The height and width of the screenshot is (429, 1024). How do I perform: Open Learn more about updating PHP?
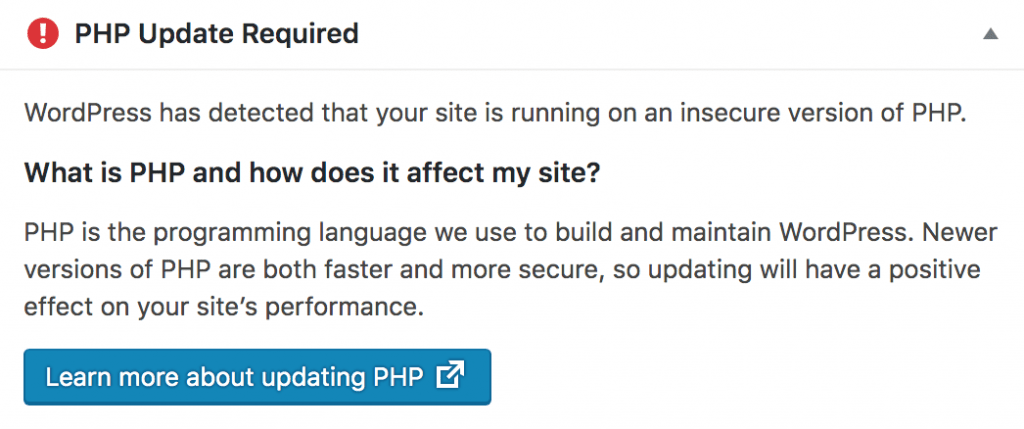[256, 377]
